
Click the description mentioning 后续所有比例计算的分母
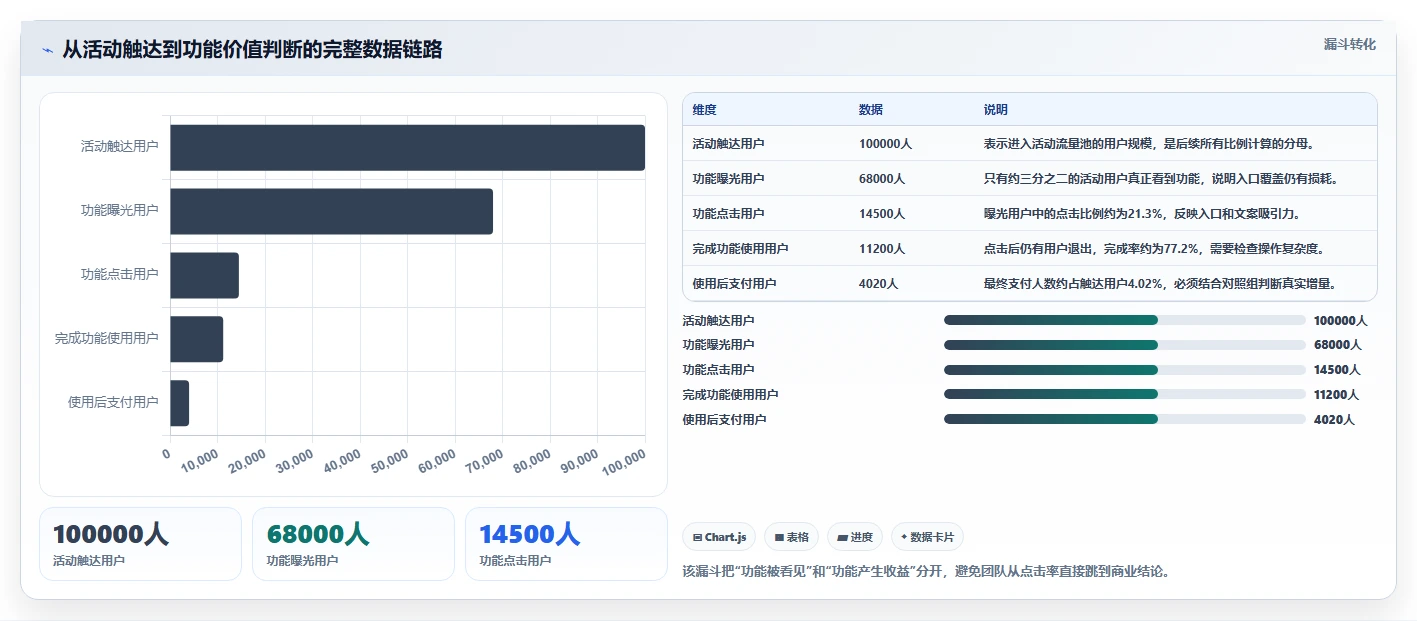tap(1149, 144)
